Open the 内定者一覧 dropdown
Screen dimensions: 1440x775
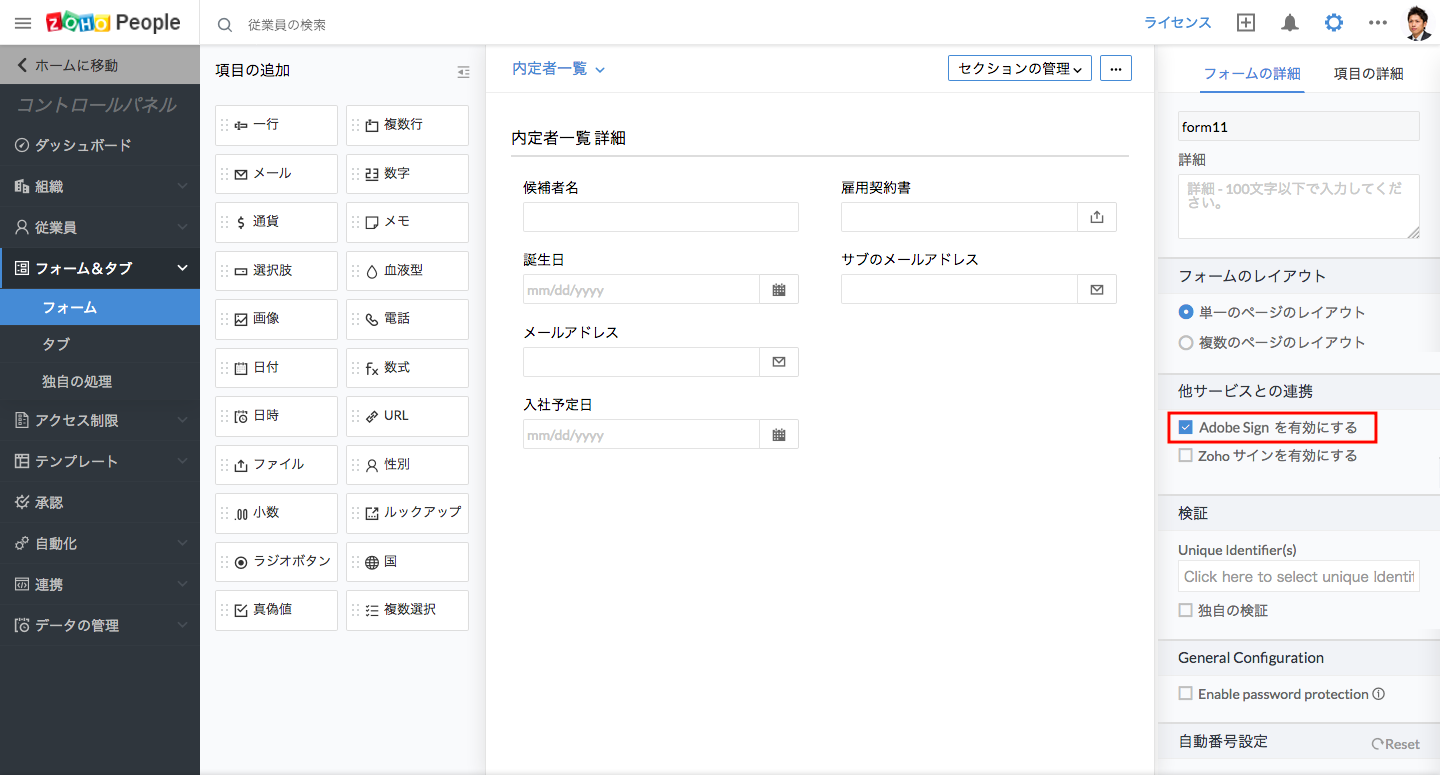click(559, 69)
